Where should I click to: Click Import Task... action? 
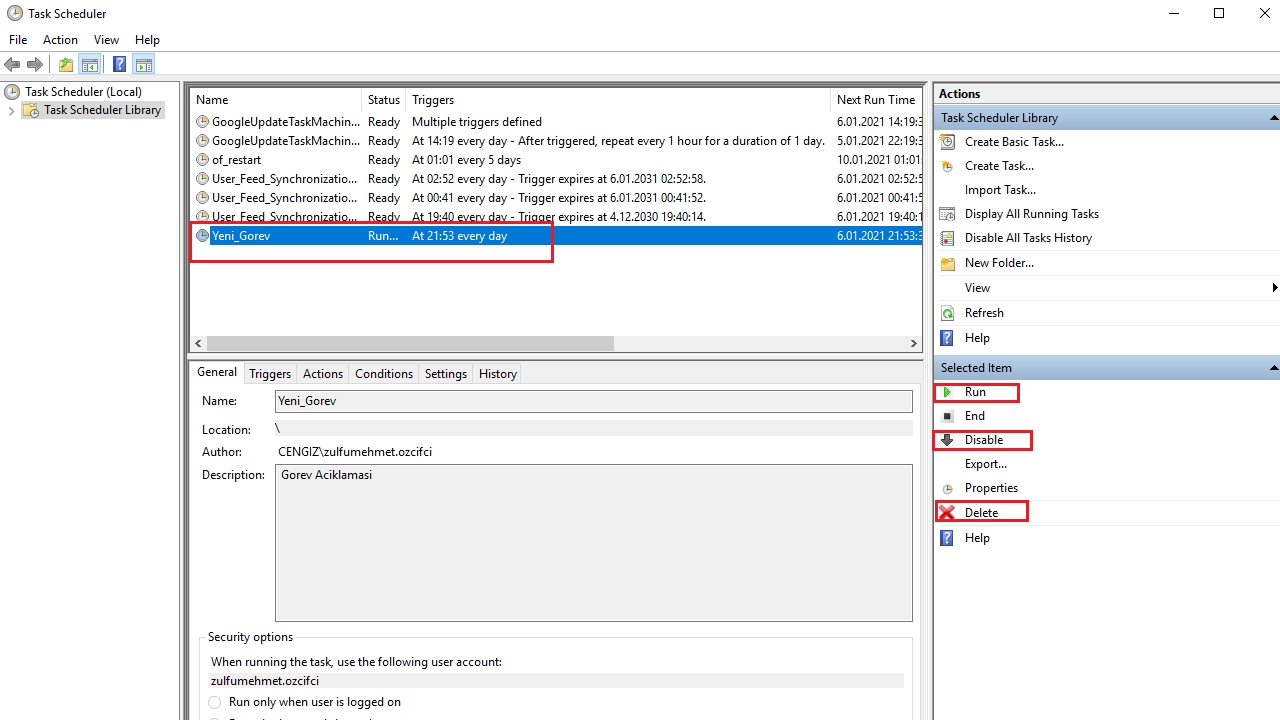pos(999,190)
